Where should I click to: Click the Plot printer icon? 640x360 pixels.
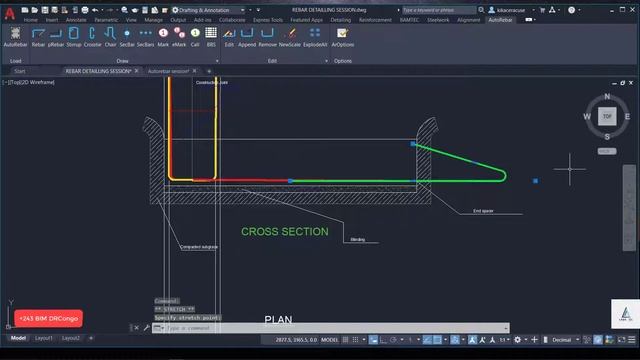(85, 10)
